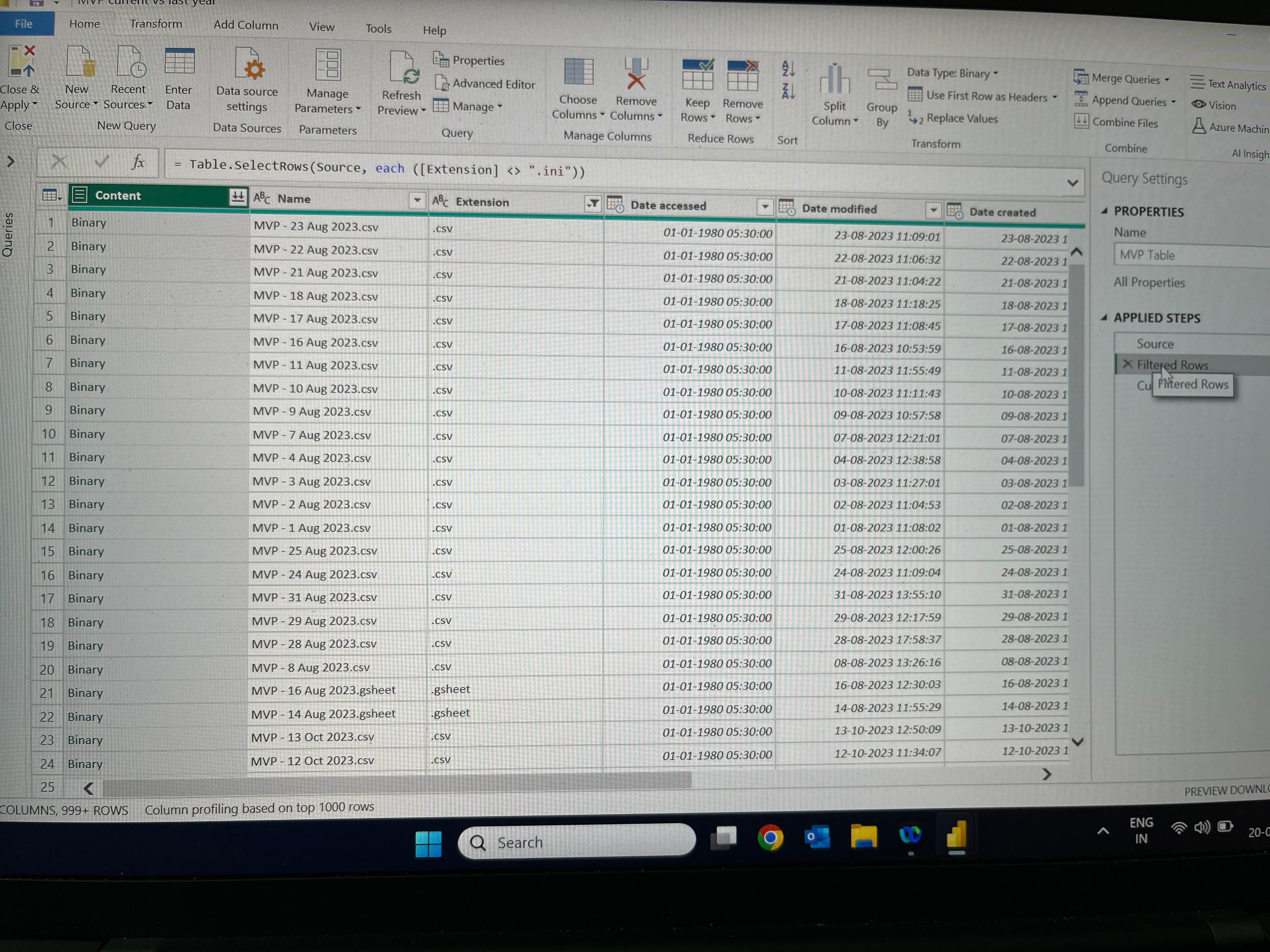Collapse the APPLIED STEPS section

[x=1103, y=317]
